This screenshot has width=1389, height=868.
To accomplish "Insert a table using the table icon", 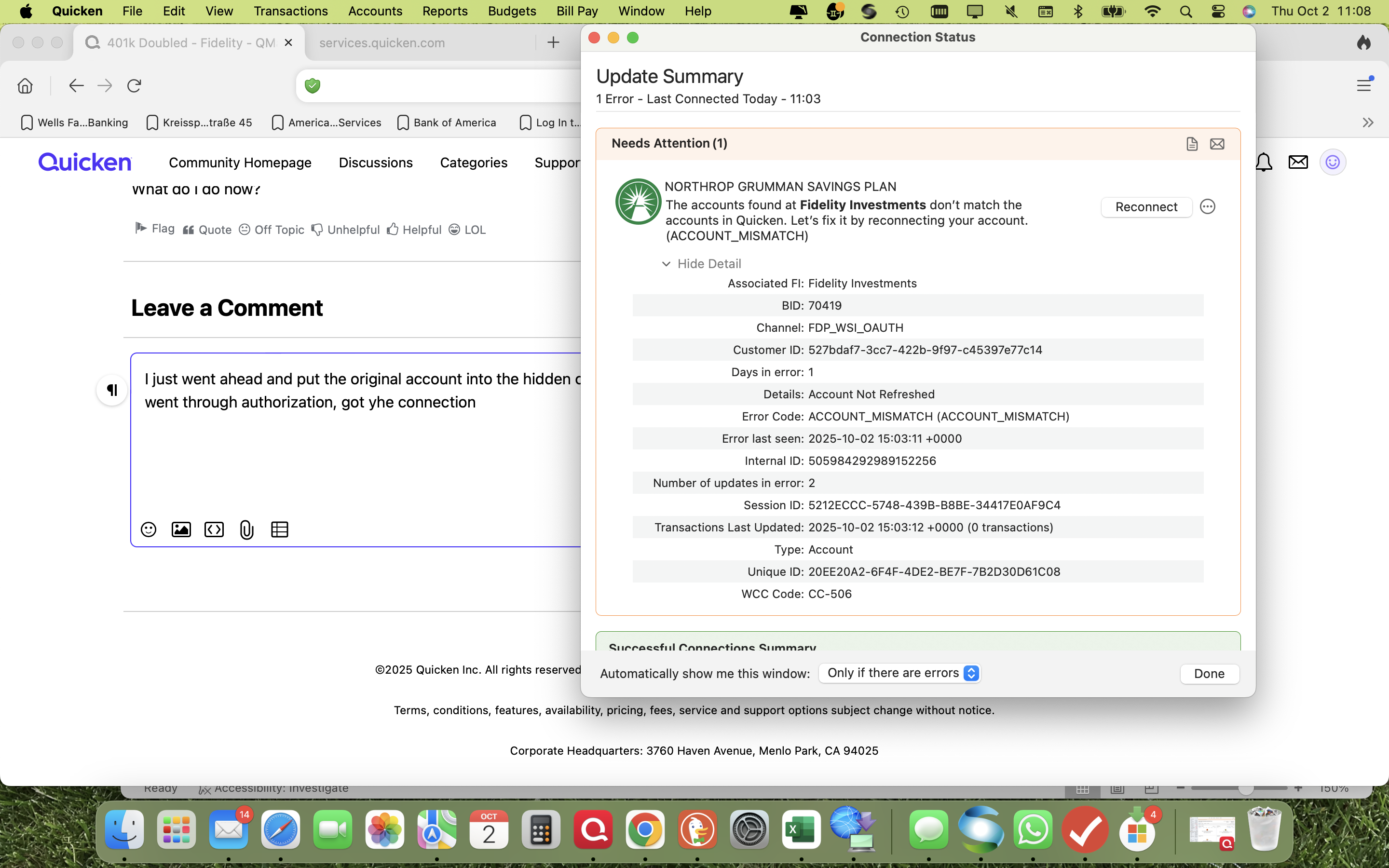I will [x=280, y=529].
